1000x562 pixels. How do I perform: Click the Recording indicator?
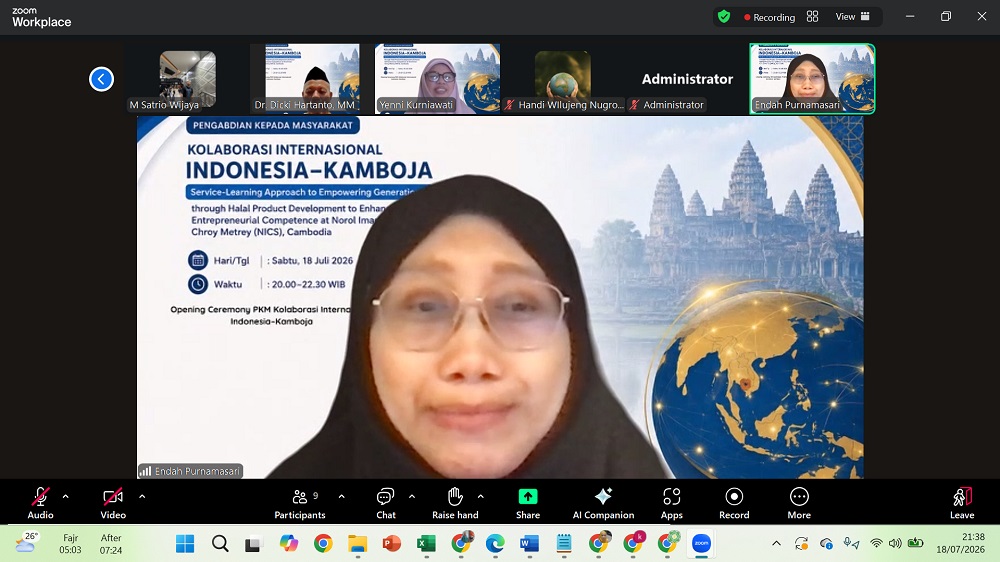pyautogui.click(x=769, y=17)
